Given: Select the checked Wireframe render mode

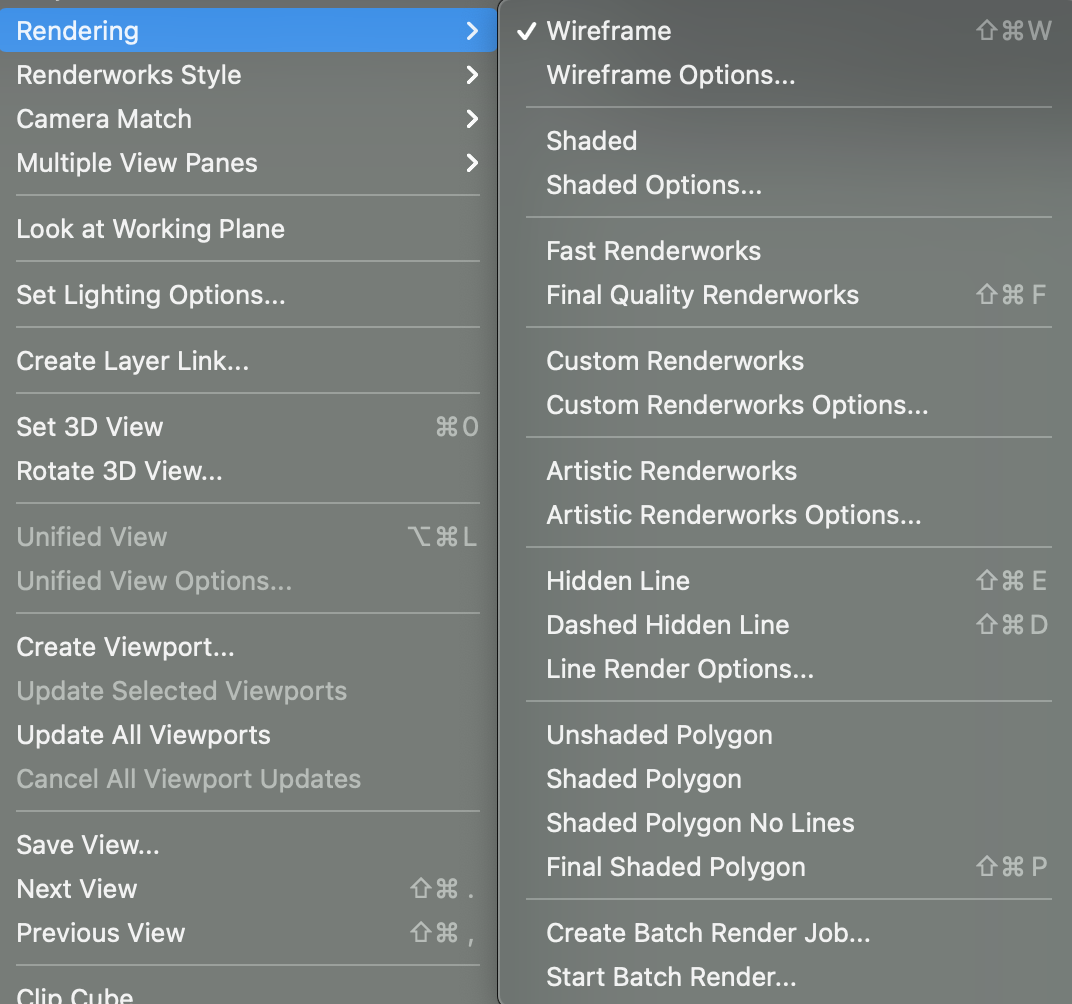Looking at the screenshot, I should tap(608, 31).
